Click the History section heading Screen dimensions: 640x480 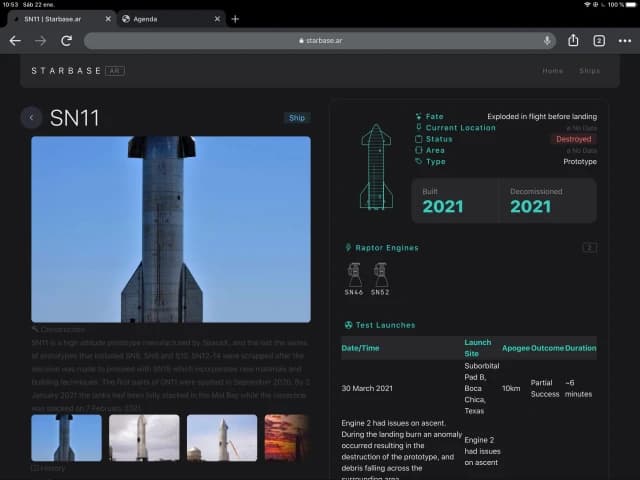[x=48, y=468]
